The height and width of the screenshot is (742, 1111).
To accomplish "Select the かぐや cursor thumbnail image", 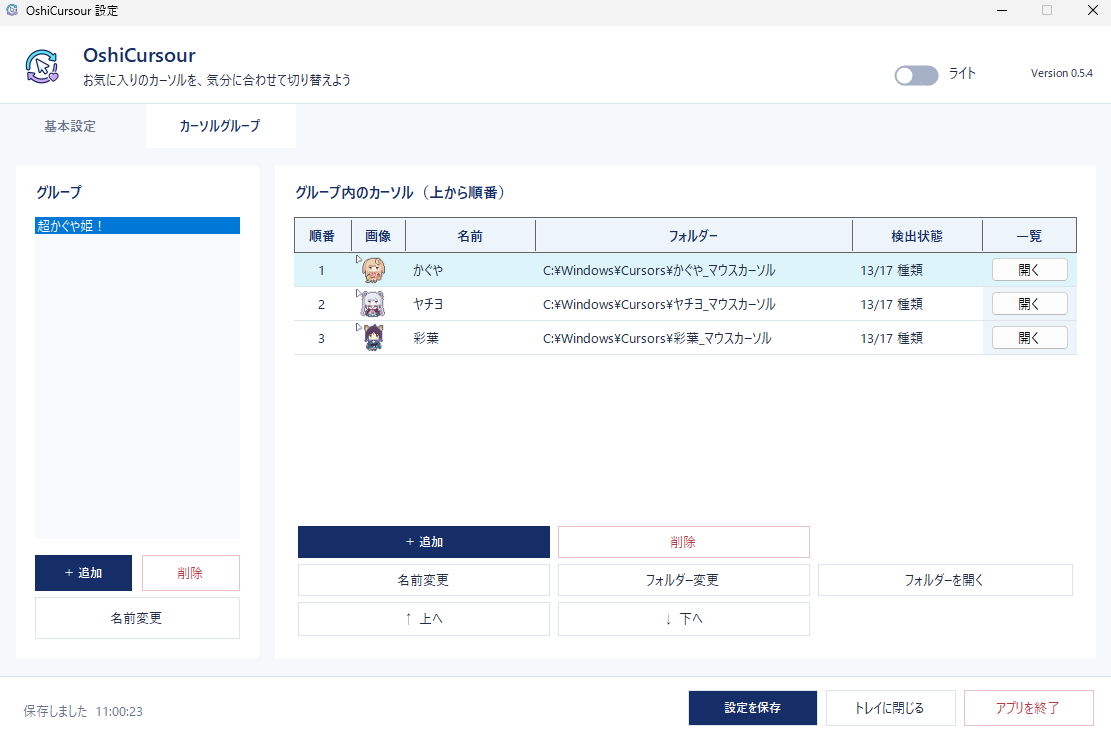I will (373, 270).
